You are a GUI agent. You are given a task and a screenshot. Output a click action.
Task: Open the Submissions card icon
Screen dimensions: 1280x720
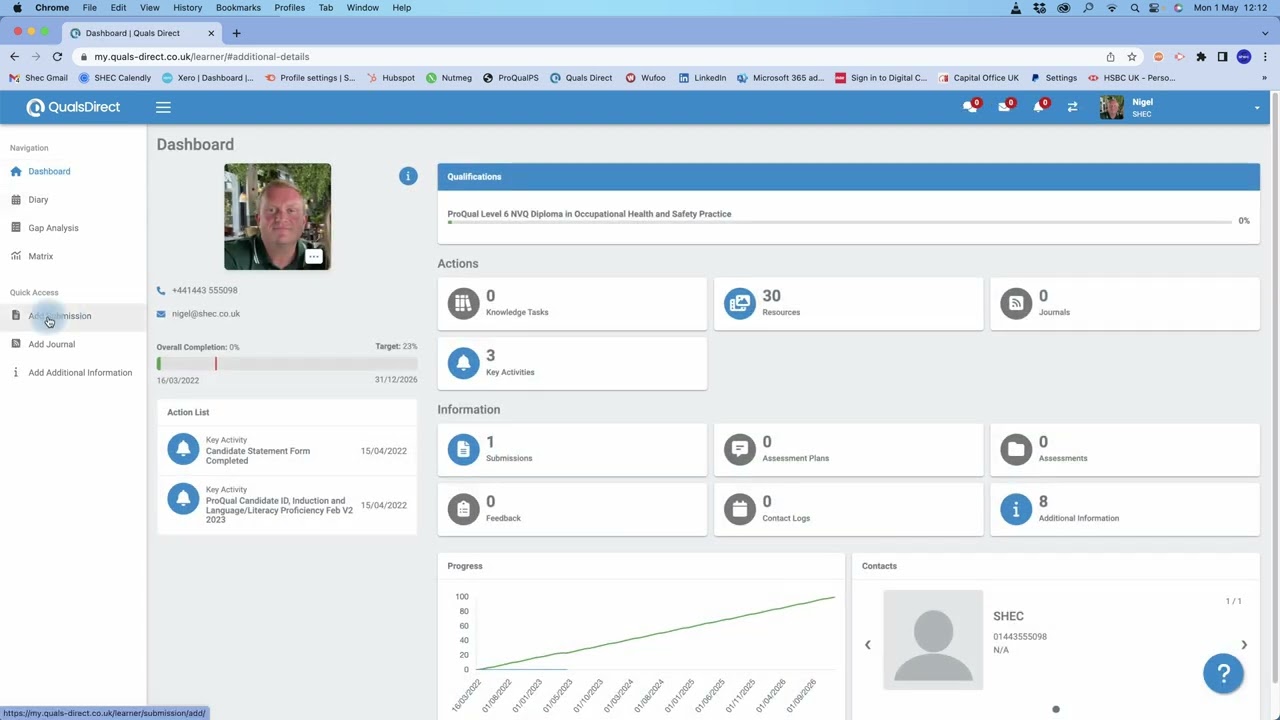463,449
